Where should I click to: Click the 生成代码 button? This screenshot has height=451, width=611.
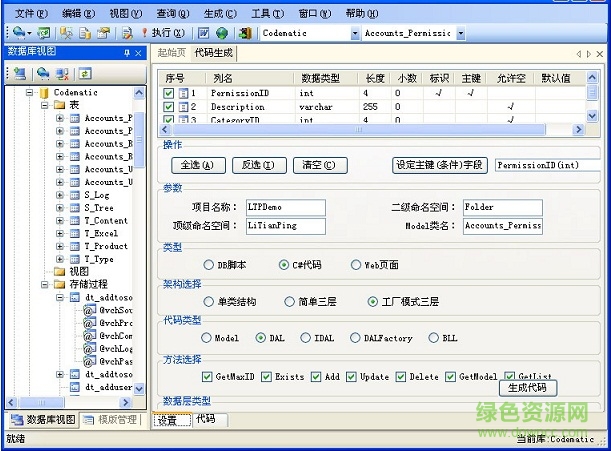(x=528, y=388)
